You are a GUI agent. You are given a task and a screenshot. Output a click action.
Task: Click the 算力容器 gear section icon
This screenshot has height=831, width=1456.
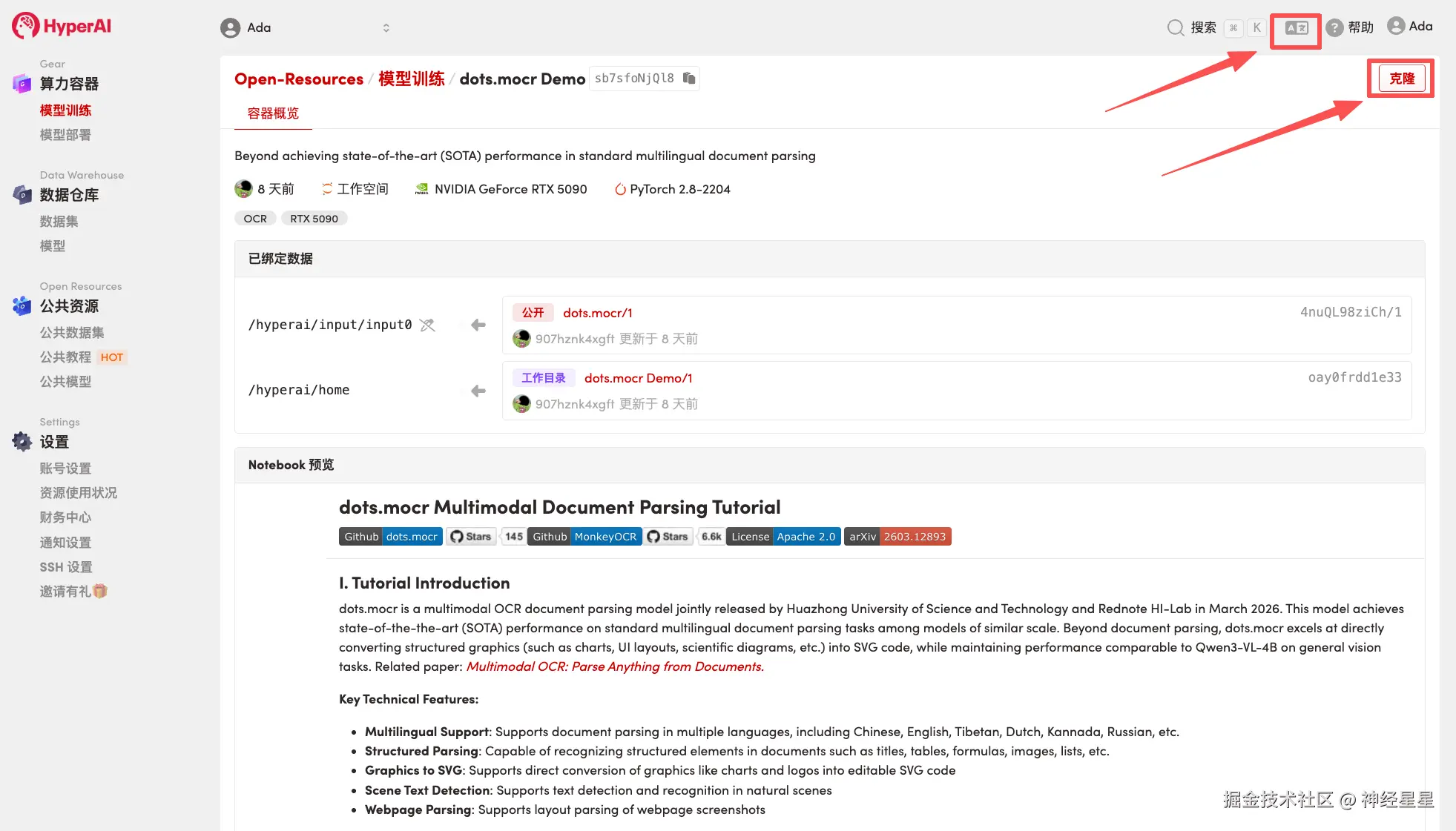[x=22, y=84]
